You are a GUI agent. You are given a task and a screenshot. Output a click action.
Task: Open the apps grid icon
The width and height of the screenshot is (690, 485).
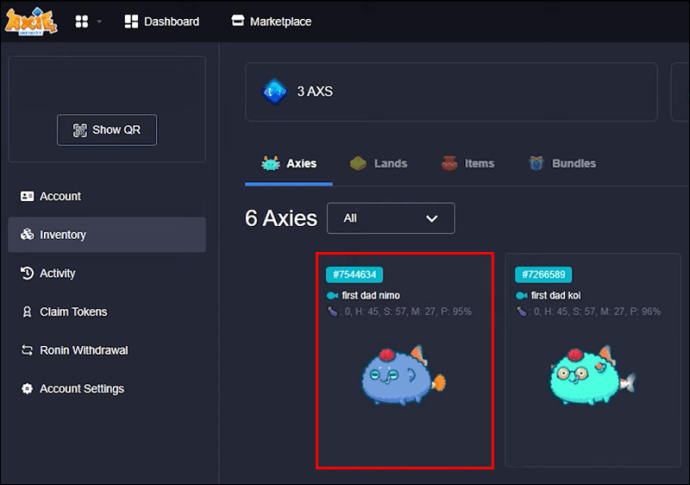tap(81, 22)
